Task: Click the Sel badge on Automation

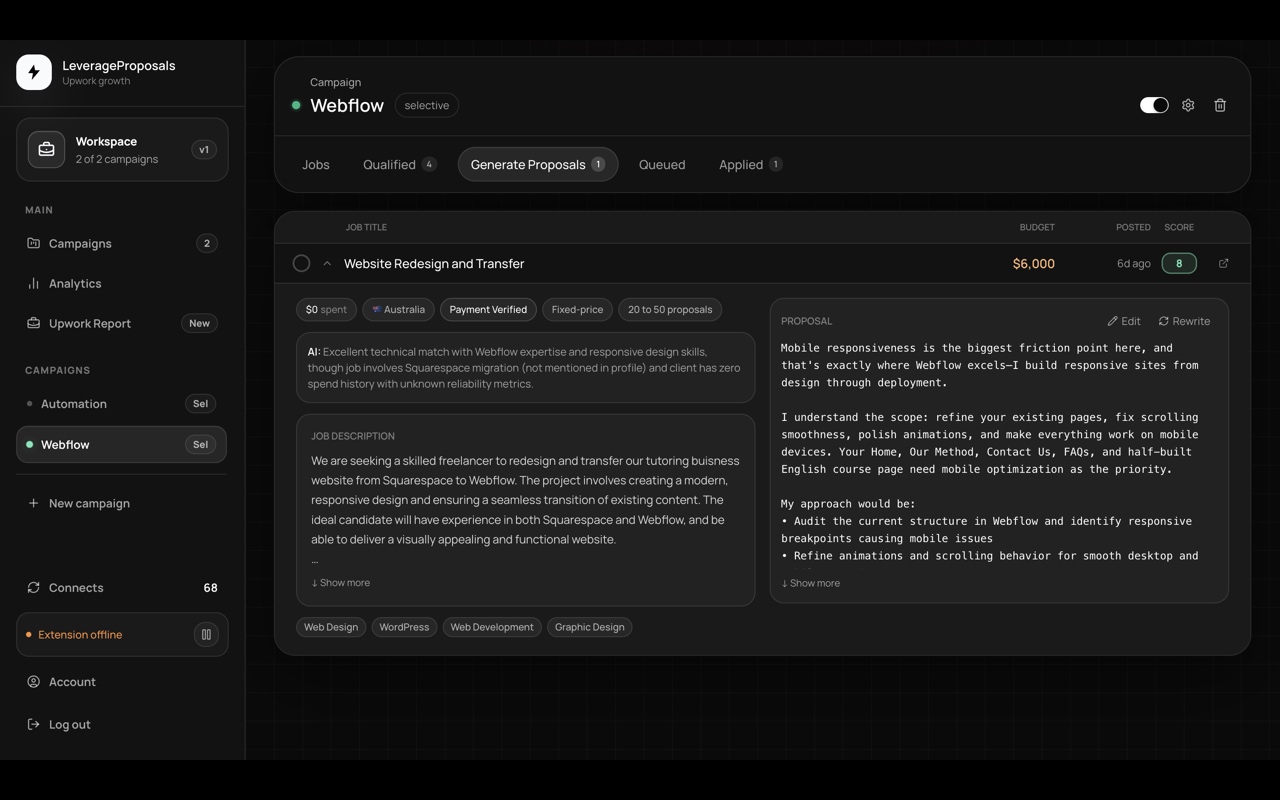Action: point(200,404)
